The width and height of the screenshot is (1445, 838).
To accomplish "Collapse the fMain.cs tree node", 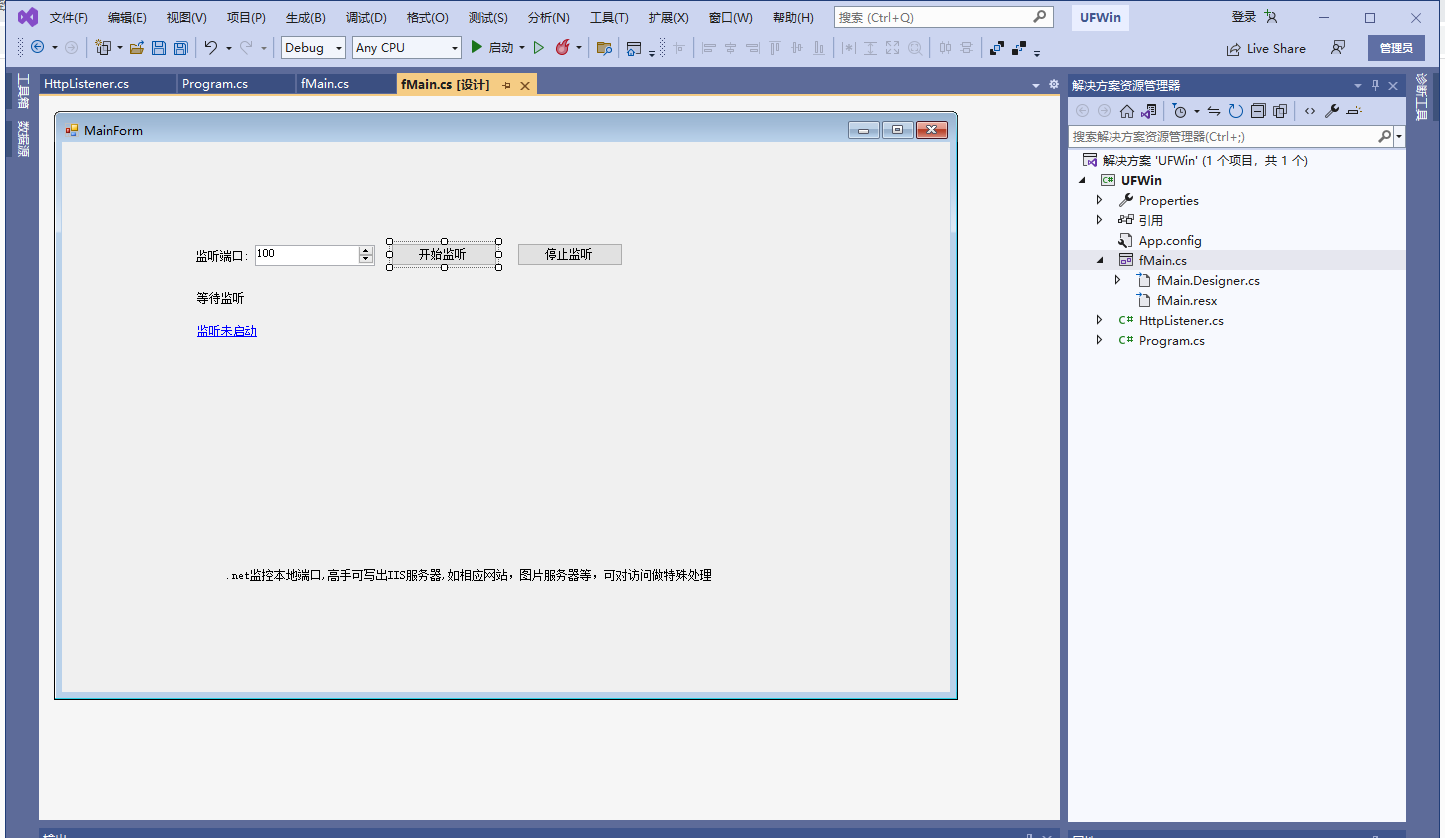I will point(1100,261).
